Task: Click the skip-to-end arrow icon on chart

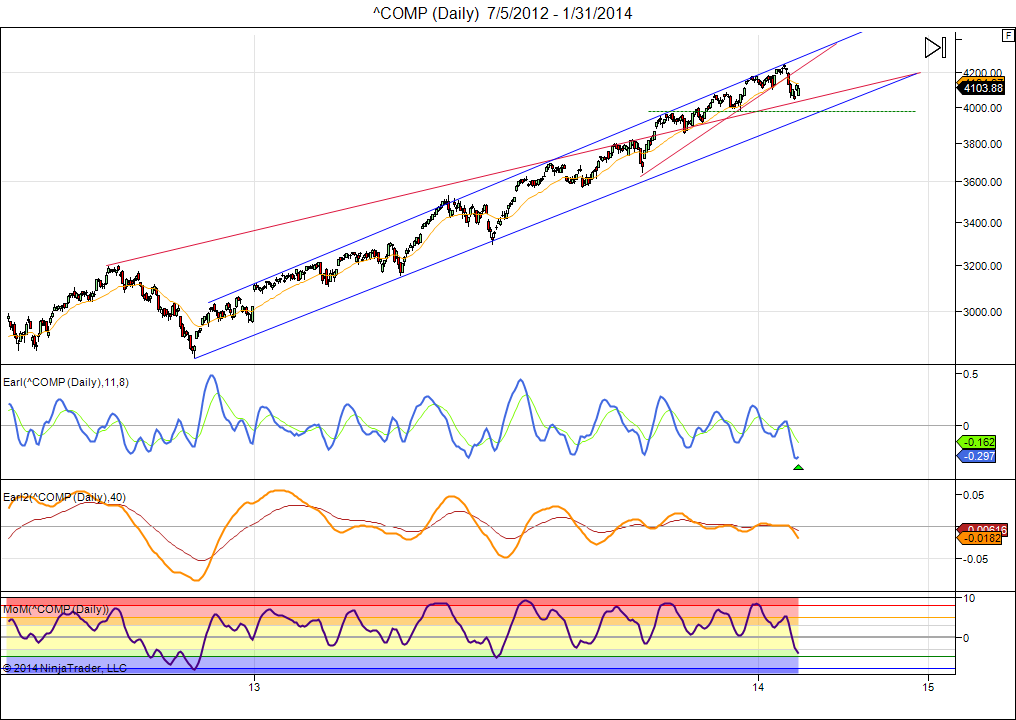Action: (934, 47)
